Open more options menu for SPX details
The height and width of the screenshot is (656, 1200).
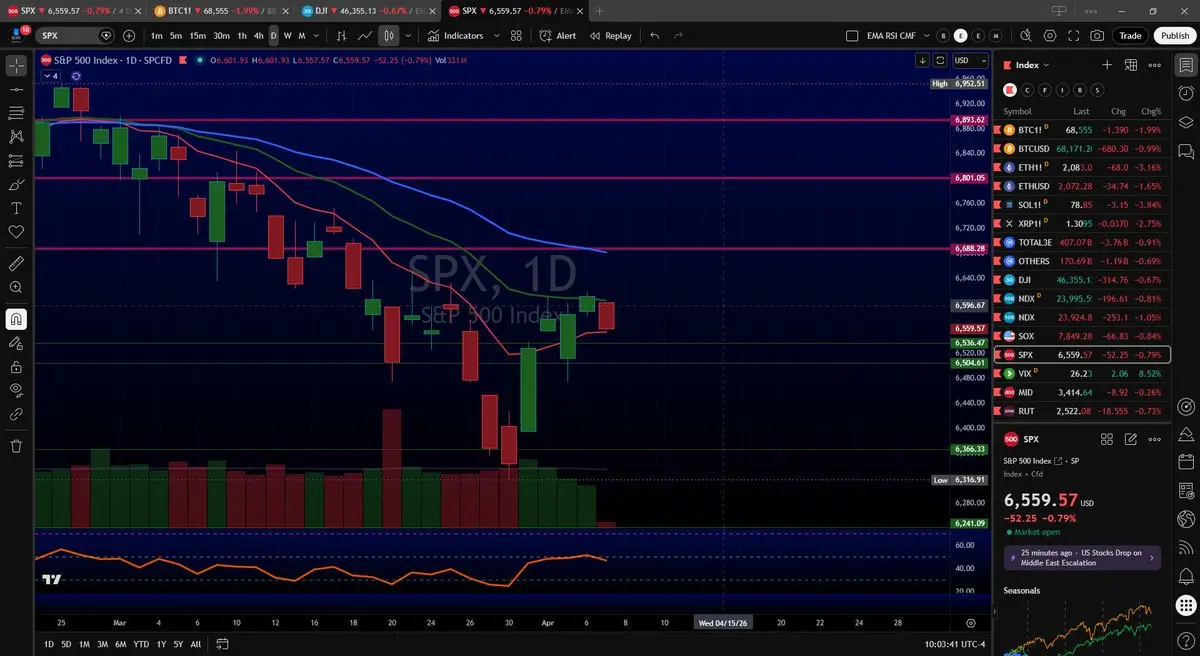[x=1155, y=439]
